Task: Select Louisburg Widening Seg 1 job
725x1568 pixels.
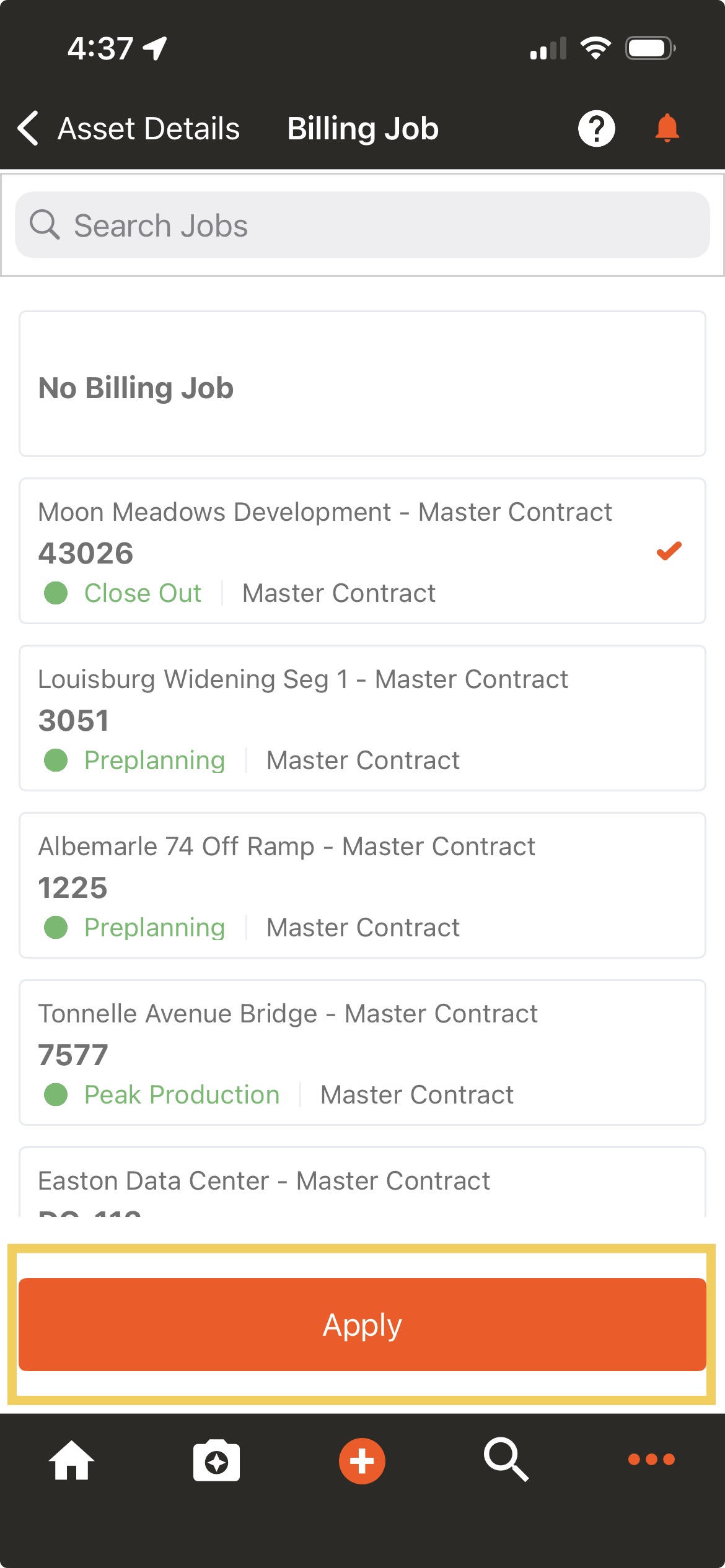Action: pos(362,718)
